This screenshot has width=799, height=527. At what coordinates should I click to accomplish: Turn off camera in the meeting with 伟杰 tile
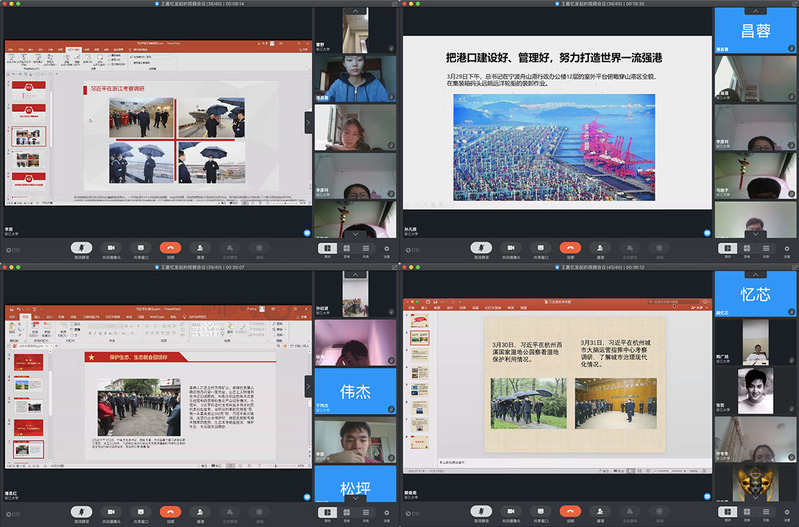click(x=111, y=510)
